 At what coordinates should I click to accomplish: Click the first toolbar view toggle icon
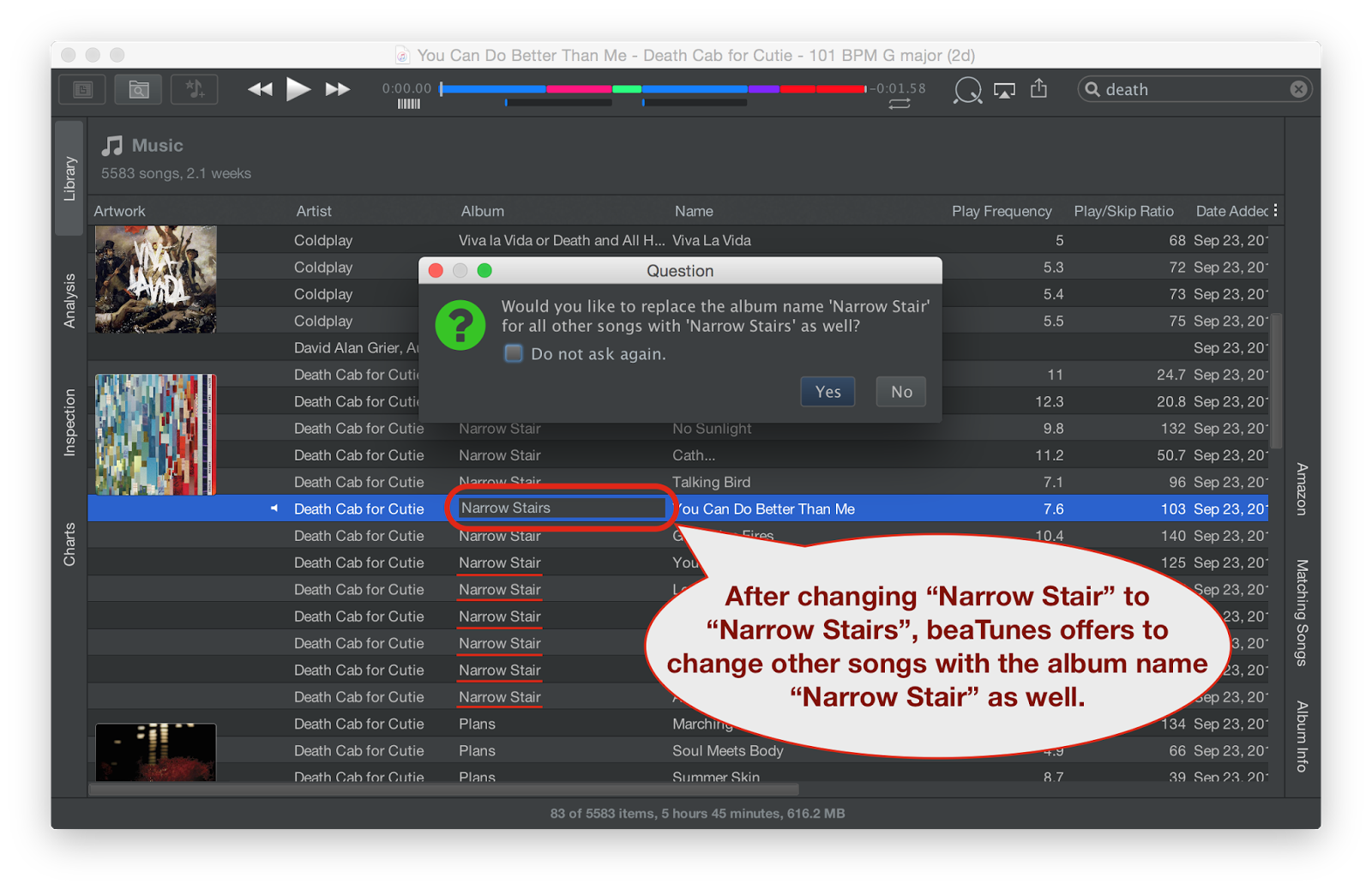tap(82, 89)
